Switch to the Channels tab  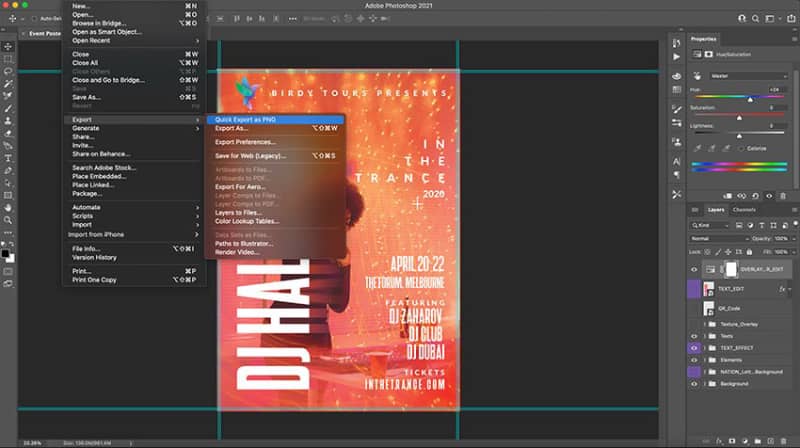point(744,210)
